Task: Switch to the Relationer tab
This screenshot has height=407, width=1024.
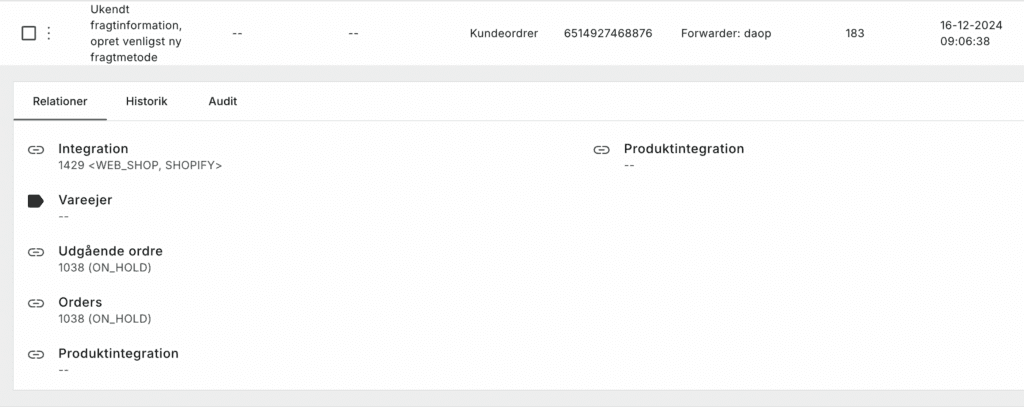Action: [x=60, y=101]
